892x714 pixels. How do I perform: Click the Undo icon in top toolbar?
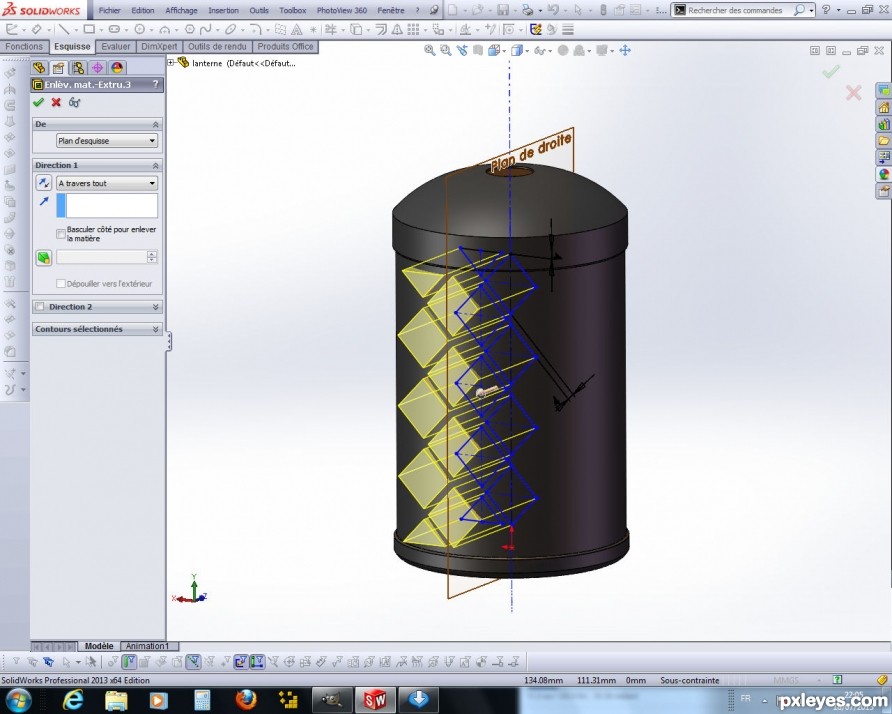(552, 10)
